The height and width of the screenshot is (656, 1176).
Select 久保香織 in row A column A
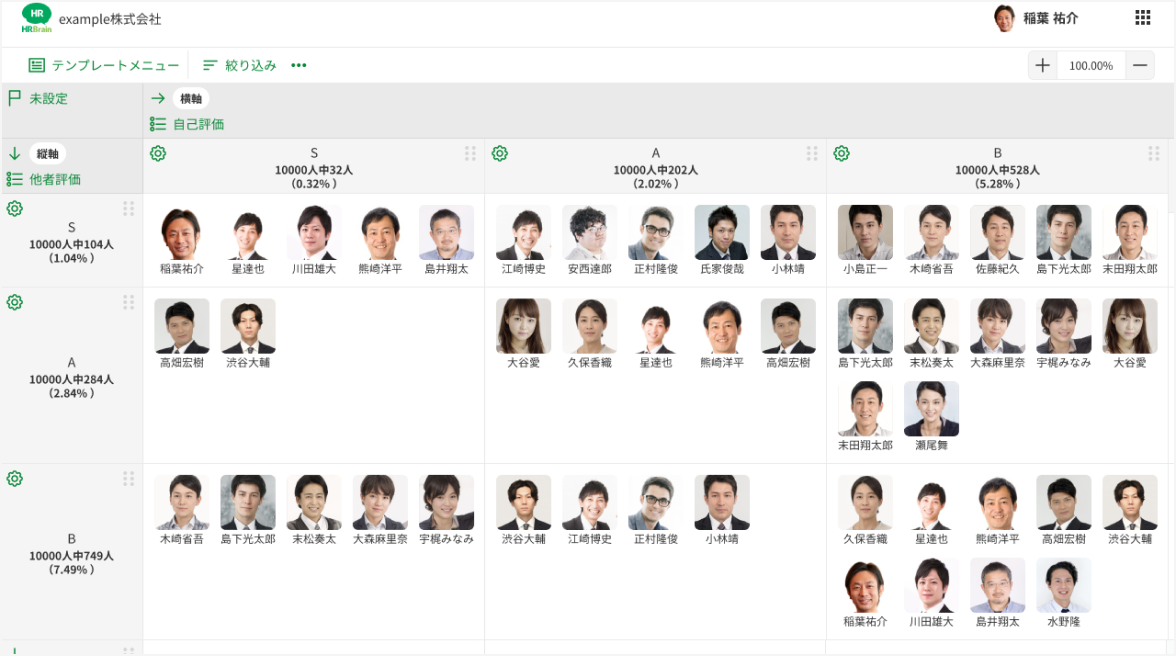coord(590,334)
